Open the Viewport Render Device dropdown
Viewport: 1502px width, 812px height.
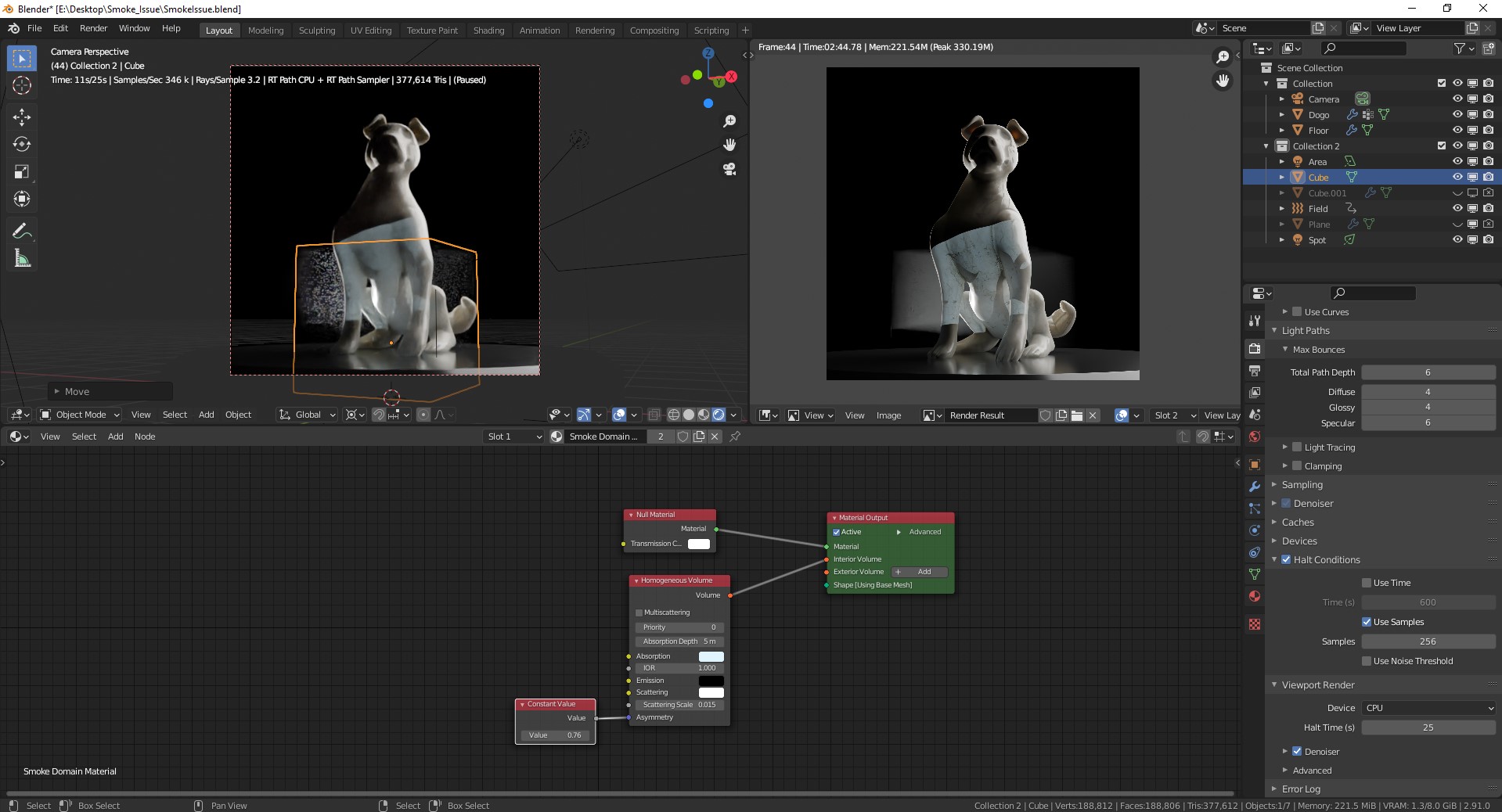point(1428,708)
